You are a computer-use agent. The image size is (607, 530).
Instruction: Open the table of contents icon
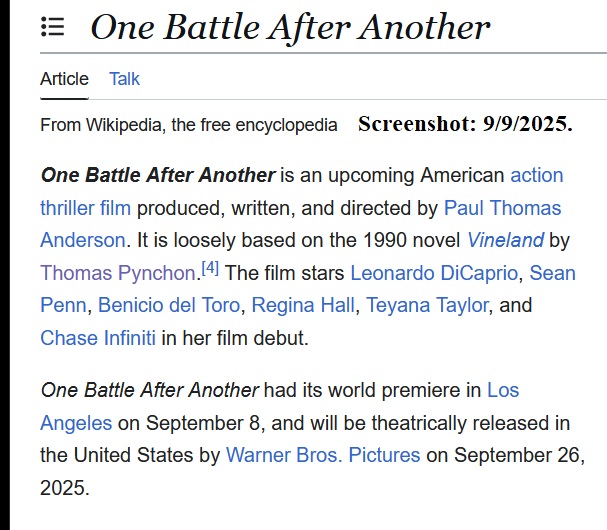point(53,27)
